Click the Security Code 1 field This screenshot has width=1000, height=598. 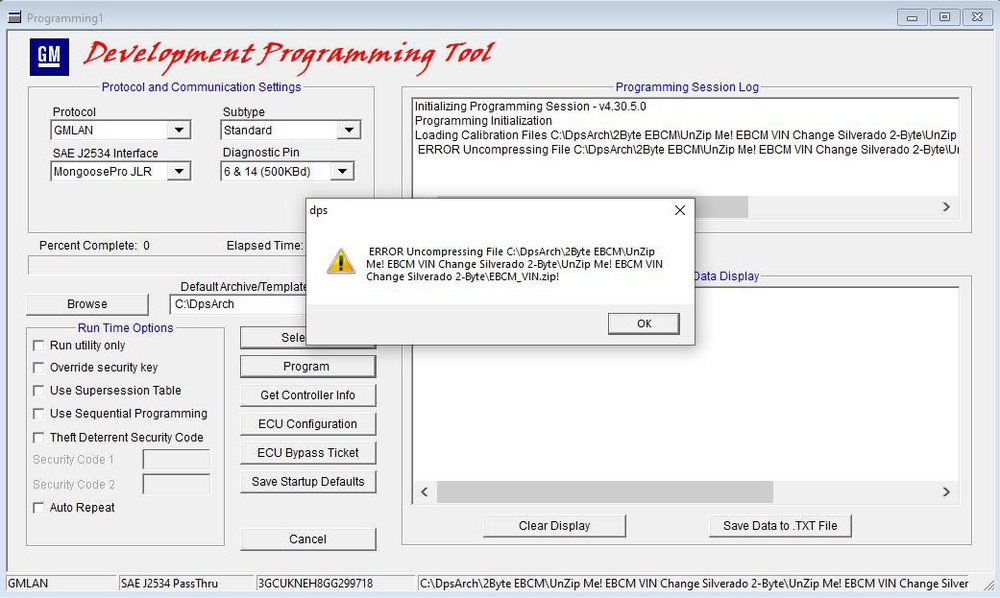[x=177, y=460]
